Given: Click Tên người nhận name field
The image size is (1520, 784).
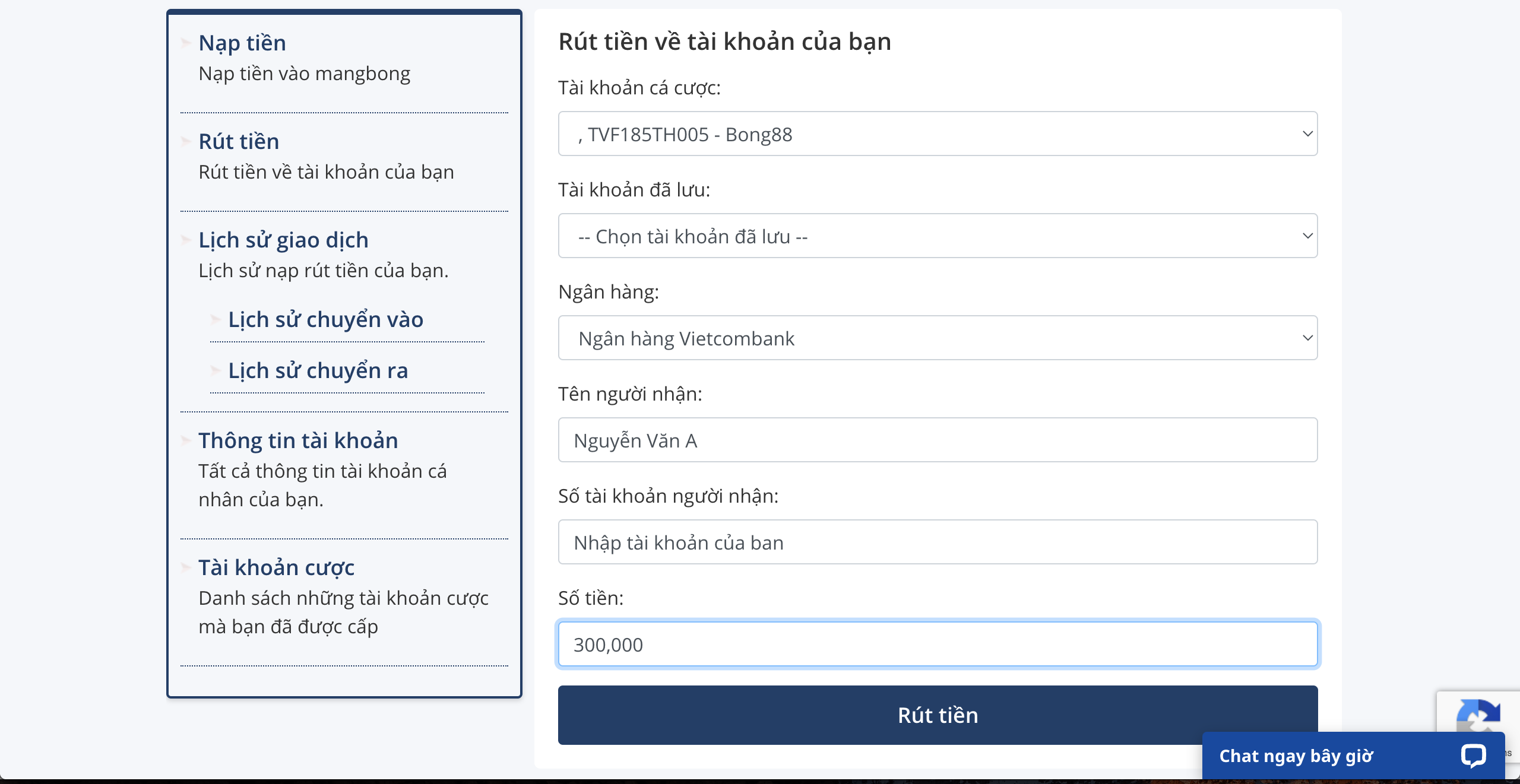Looking at the screenshot, I should 937,440.
